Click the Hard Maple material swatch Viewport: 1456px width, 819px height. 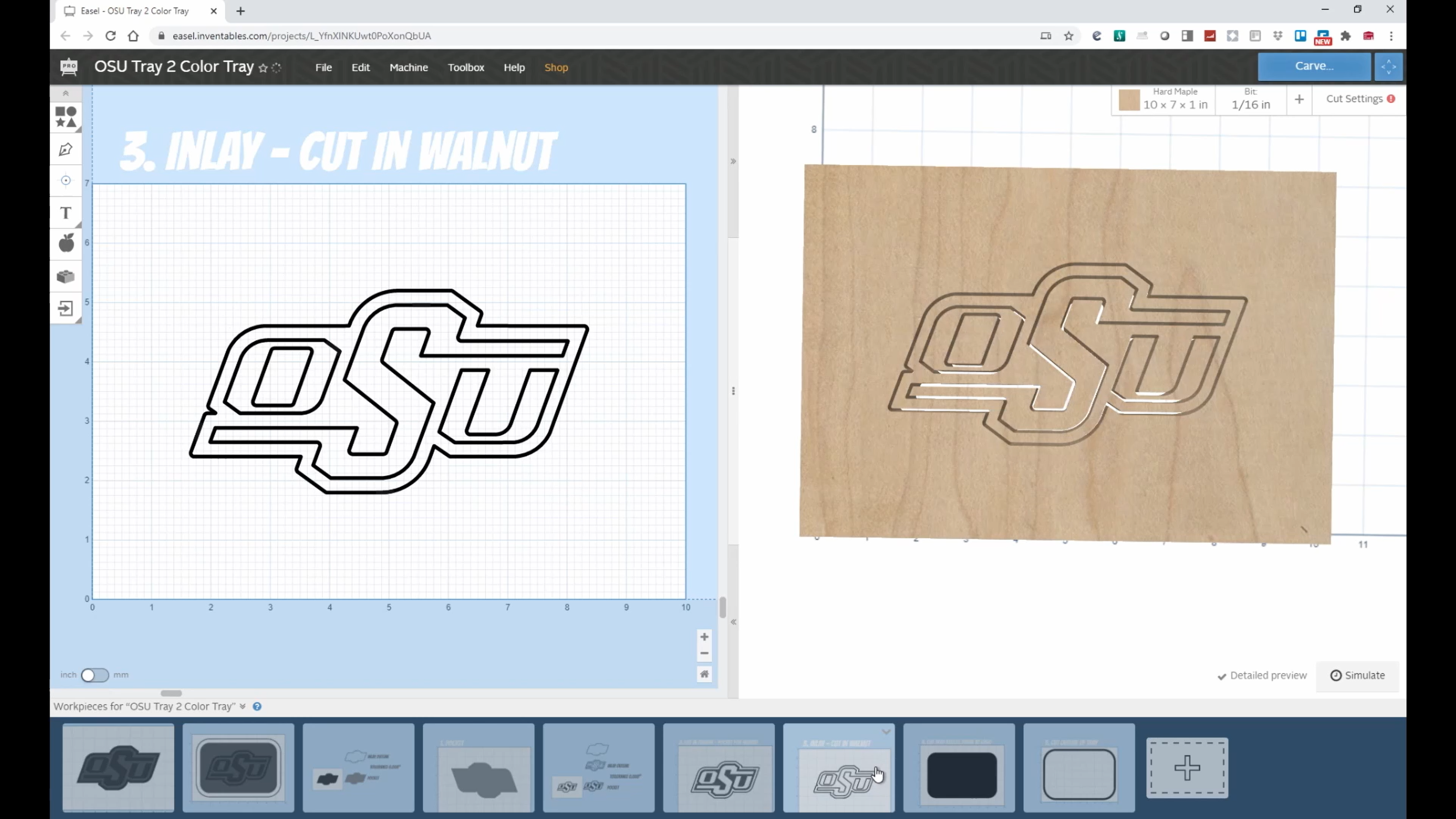pyautogui.click(x=1129, y=100)
